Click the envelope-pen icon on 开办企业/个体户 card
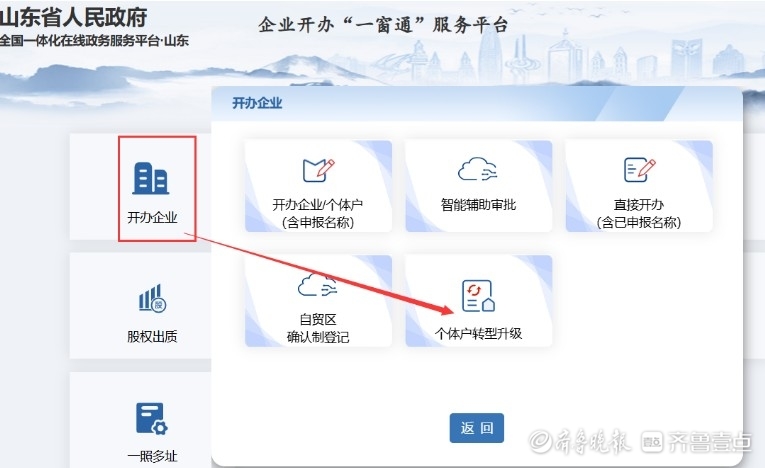 point(317,169)
